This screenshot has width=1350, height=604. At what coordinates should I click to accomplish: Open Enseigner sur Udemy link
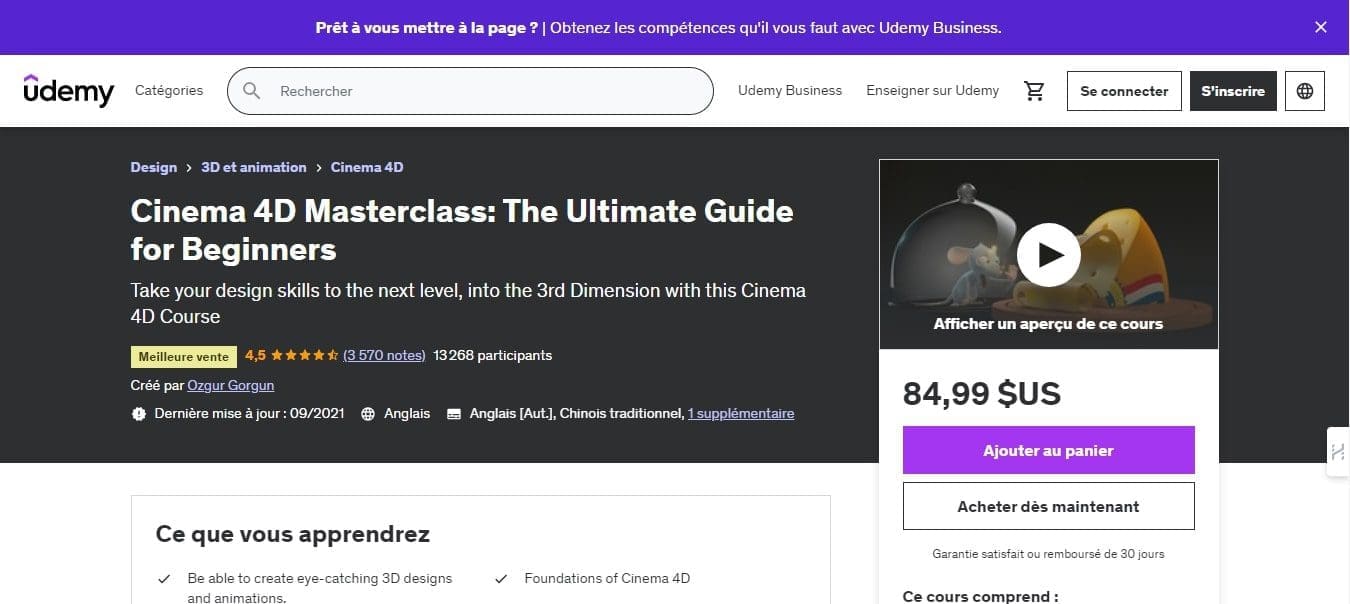(932, 90)
